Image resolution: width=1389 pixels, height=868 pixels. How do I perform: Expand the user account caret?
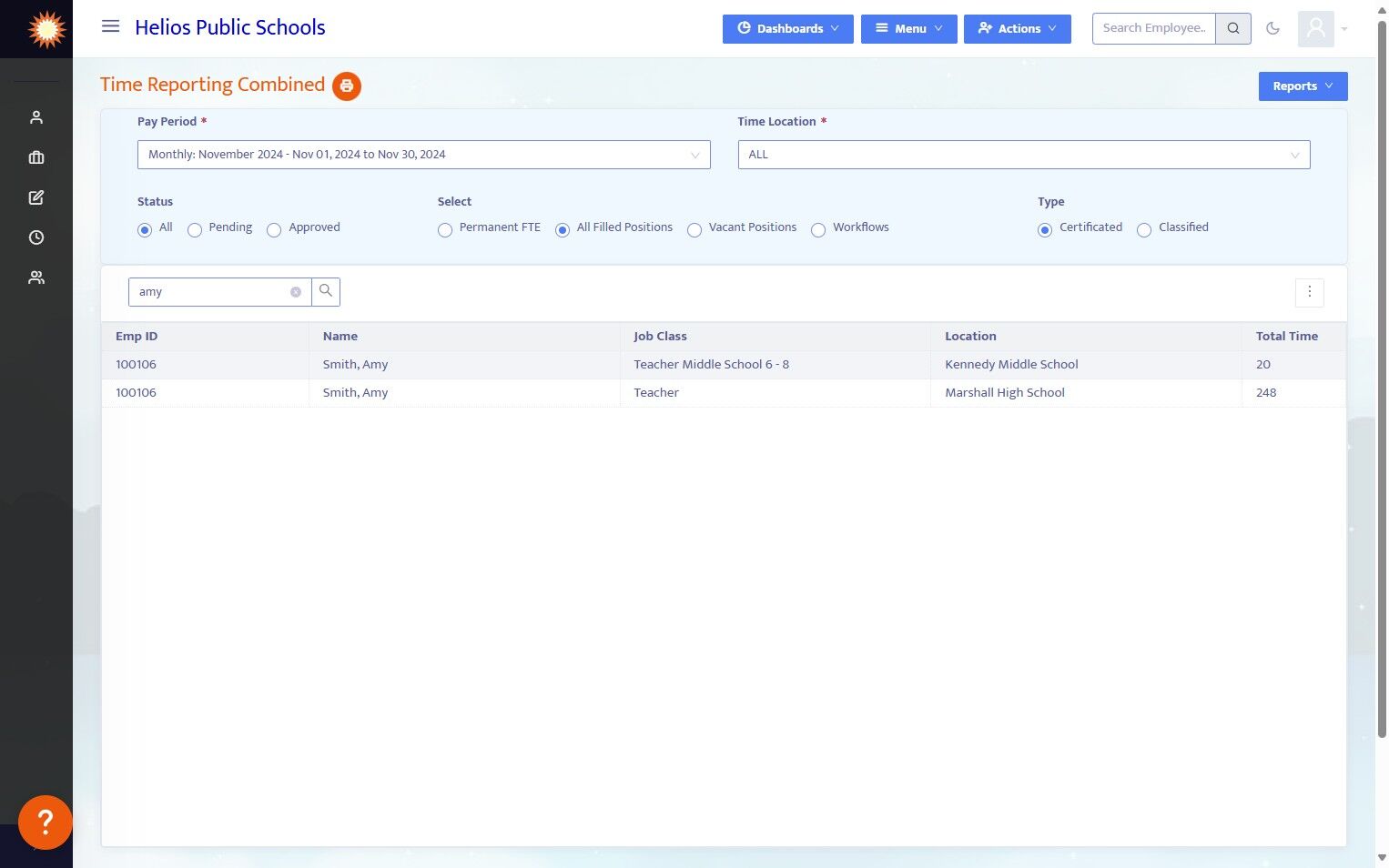1344,29
